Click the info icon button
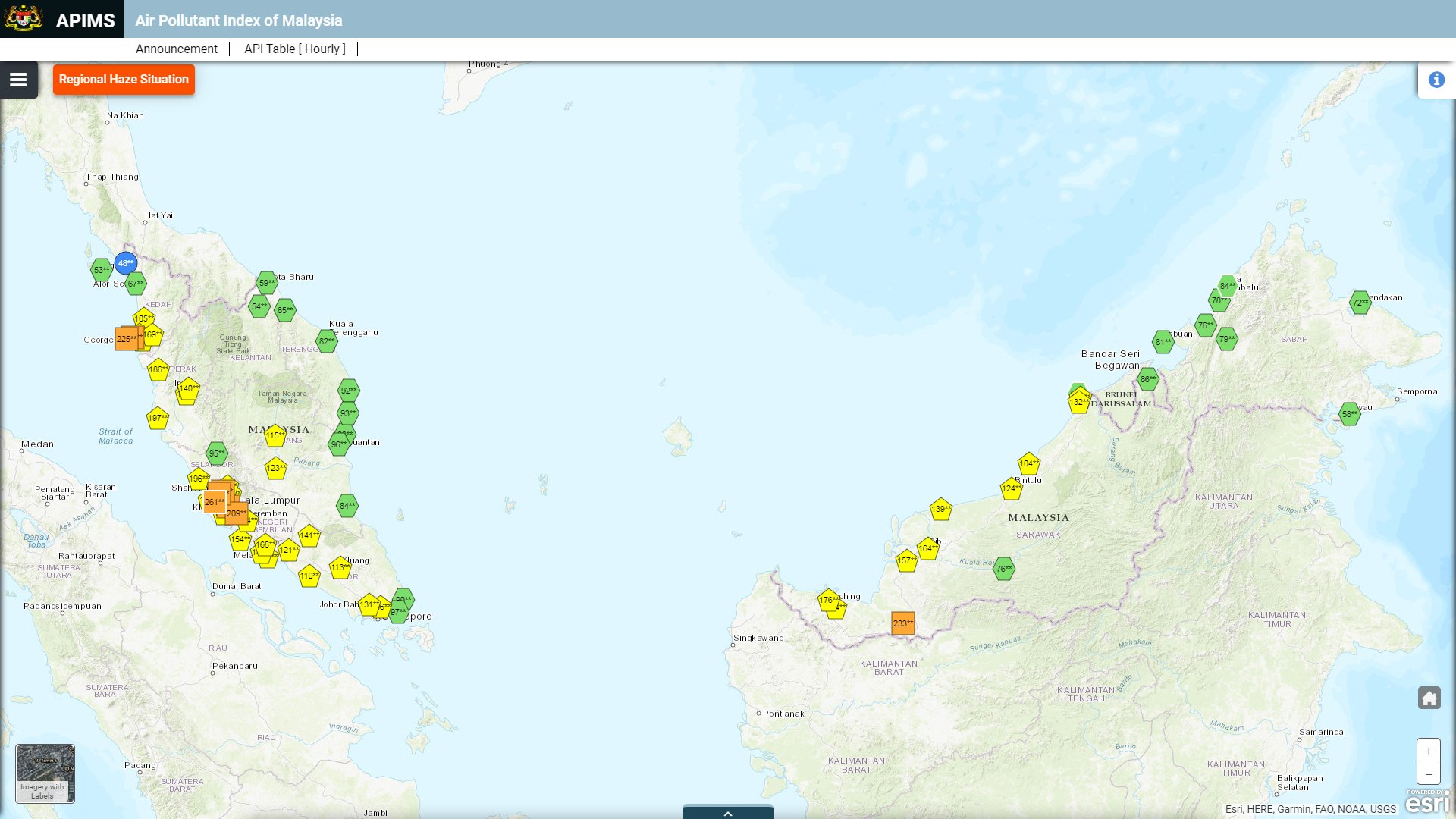This screenshot has height=819, width=1456. 1436,80
